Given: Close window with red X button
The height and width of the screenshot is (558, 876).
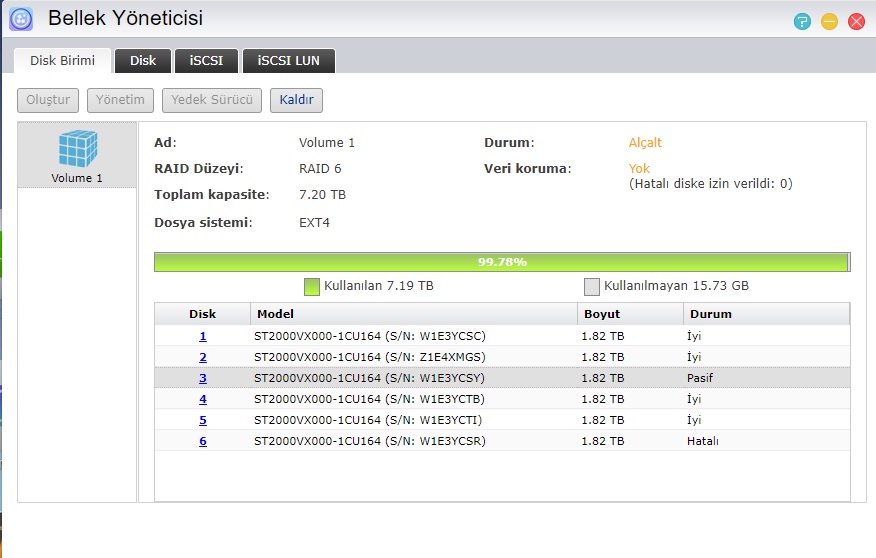Looking at the screenshot, I should (x=856, y=21).
